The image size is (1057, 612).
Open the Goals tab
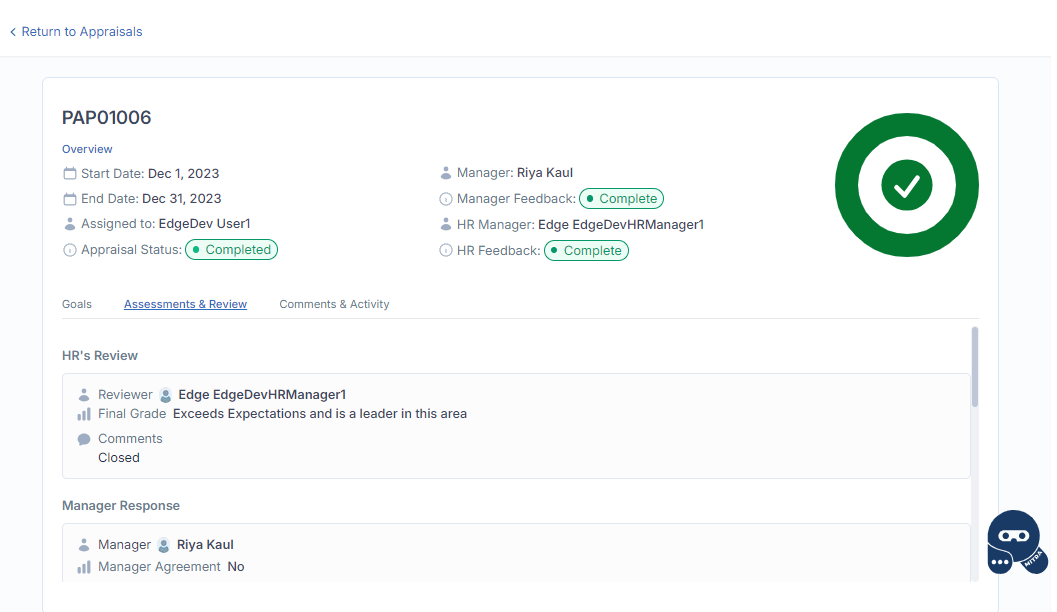click(x=77, y=304)
